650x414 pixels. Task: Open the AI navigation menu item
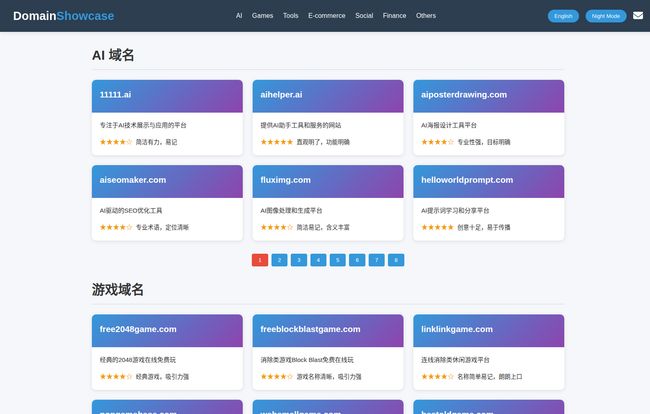(239, 16)
